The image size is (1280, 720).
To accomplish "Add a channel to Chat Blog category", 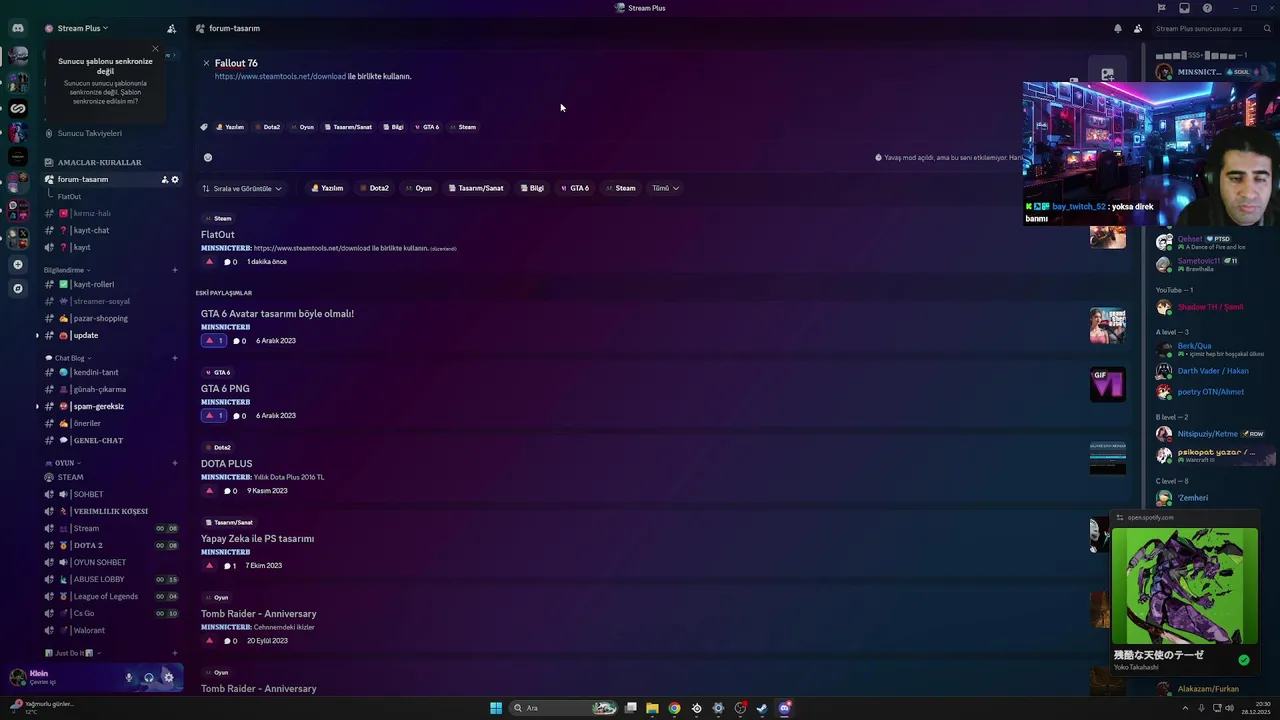I will pos(175,358).
